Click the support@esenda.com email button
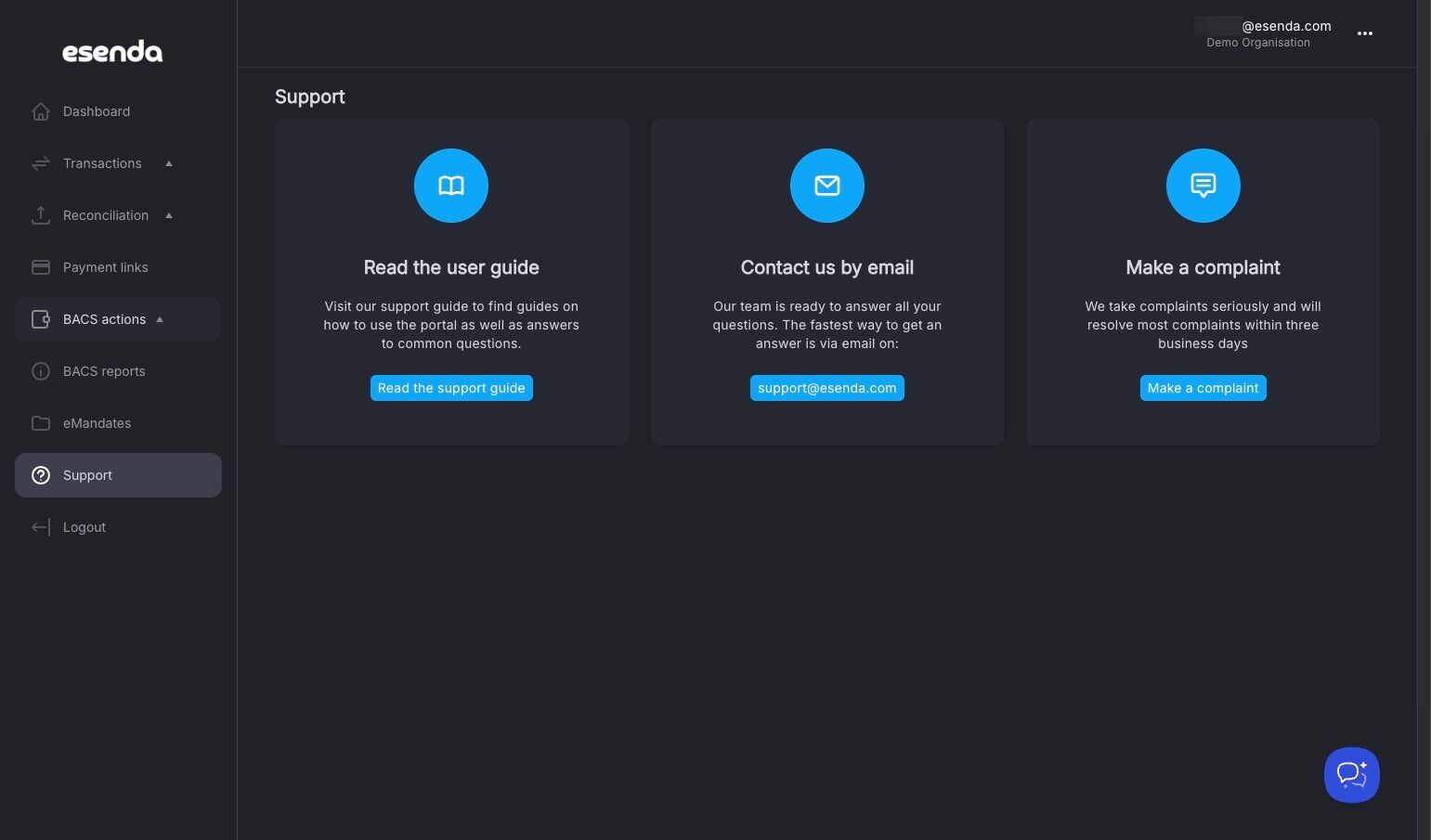1431x840 pixels. [827, 388]
